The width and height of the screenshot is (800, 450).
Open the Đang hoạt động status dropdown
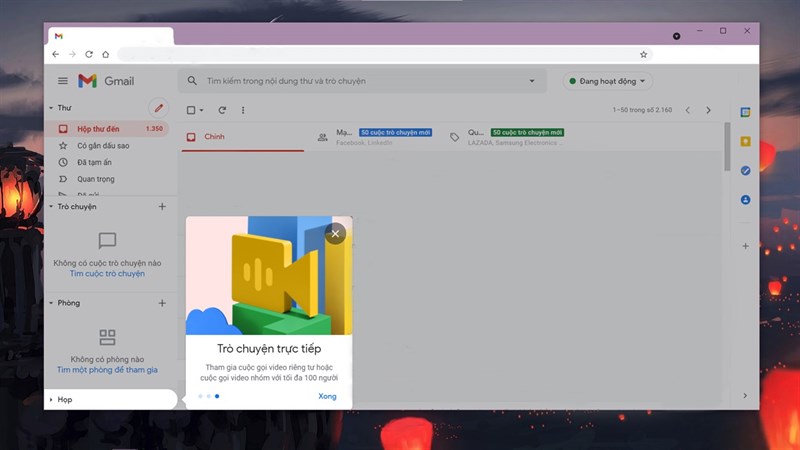pyautogui.click(x=607, y=81)
